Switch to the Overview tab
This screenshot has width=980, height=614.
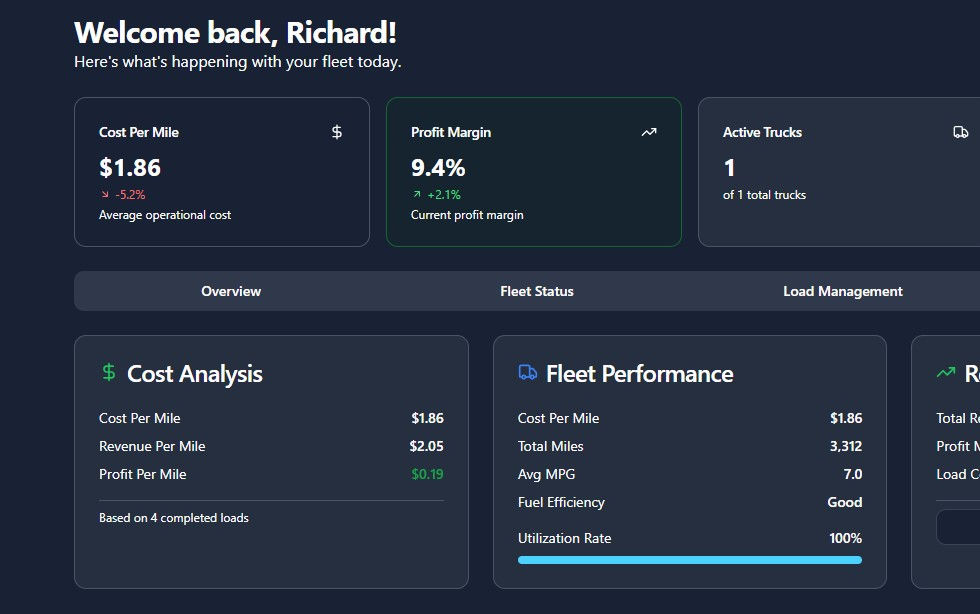231,291
